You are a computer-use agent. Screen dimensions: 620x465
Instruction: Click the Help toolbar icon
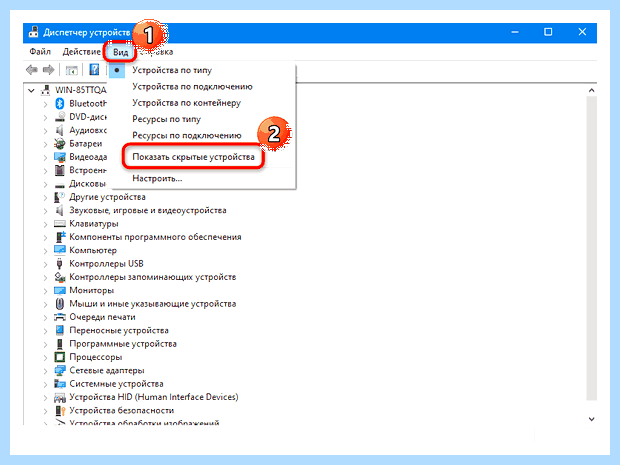tap(94, 70)
